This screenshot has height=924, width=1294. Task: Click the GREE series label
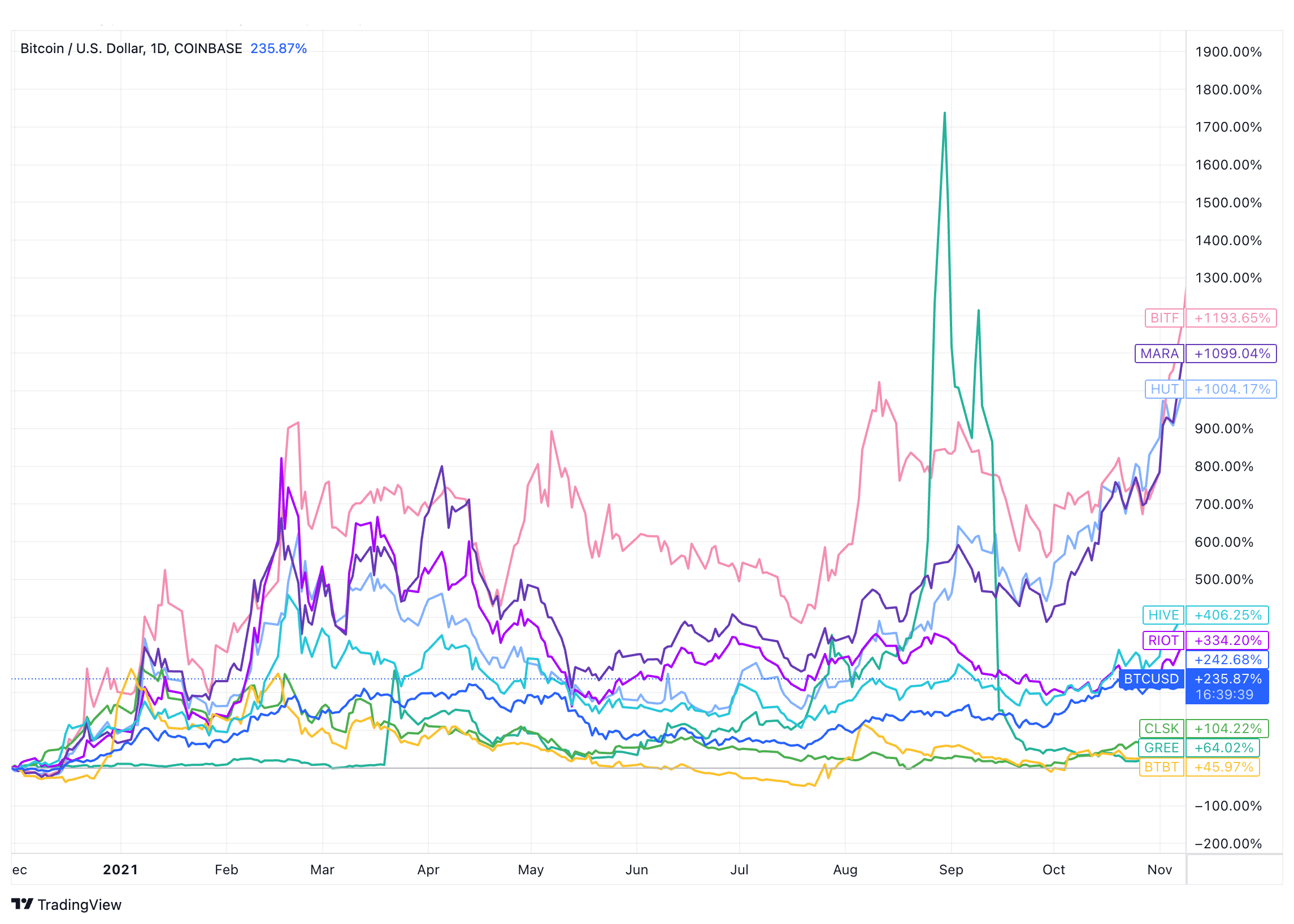point(1161,748)
